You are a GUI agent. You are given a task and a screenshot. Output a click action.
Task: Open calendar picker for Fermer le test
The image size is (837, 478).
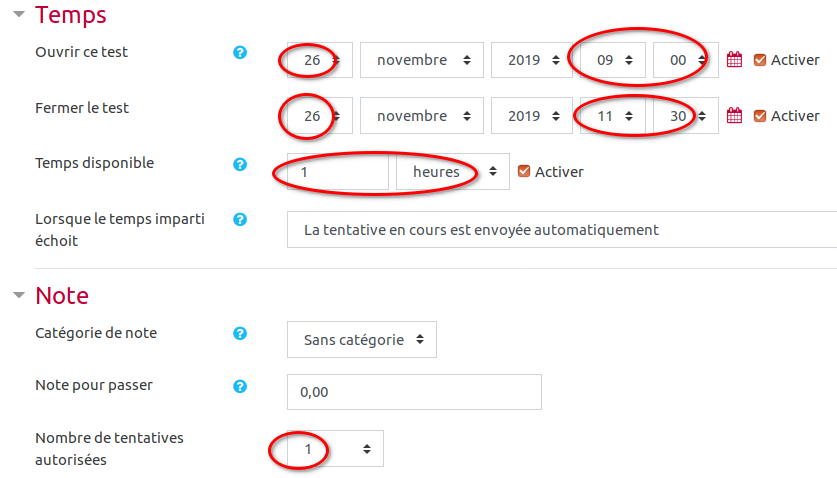734,116
